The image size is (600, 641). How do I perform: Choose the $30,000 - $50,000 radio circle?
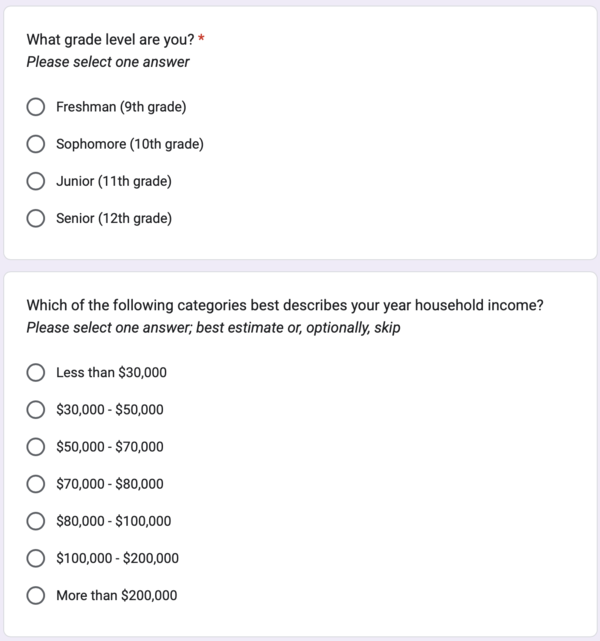[x=36, y=410]
